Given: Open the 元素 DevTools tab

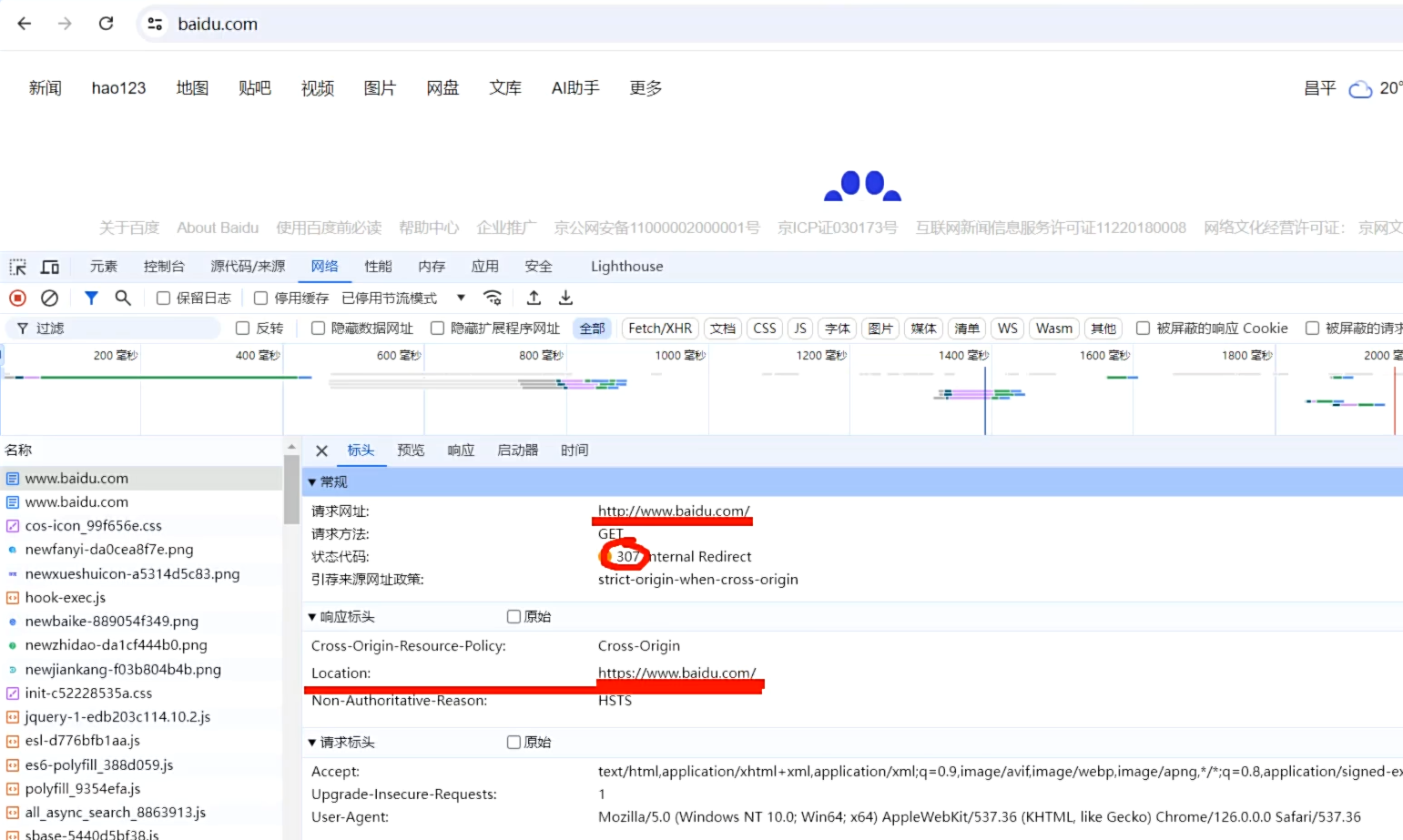Looking at the screenshot, I should click(104, 267).
